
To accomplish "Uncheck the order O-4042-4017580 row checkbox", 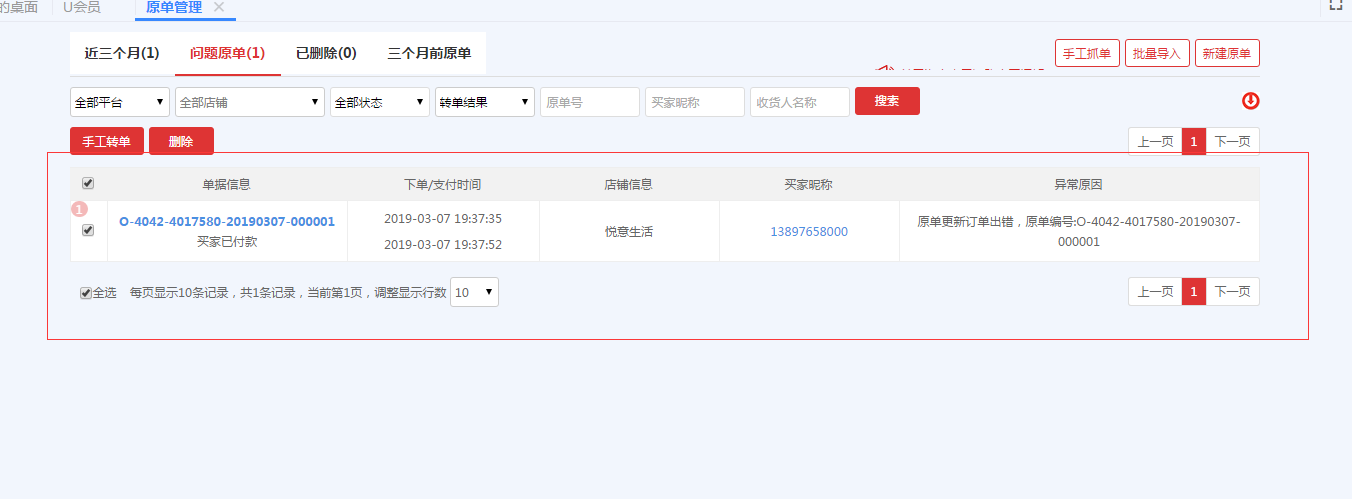I will click(88, 230).
